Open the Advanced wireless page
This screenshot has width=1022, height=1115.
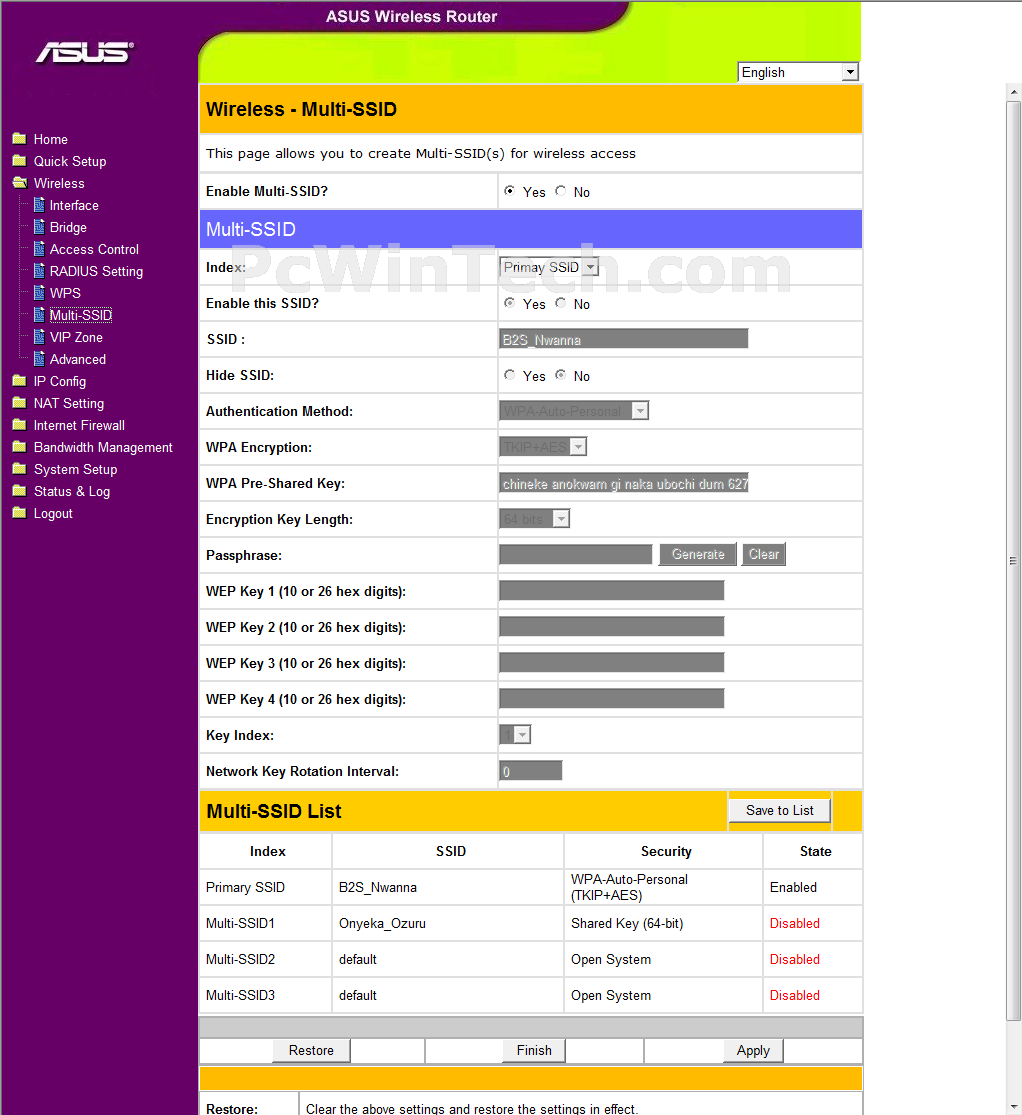[x=78, y=360]
